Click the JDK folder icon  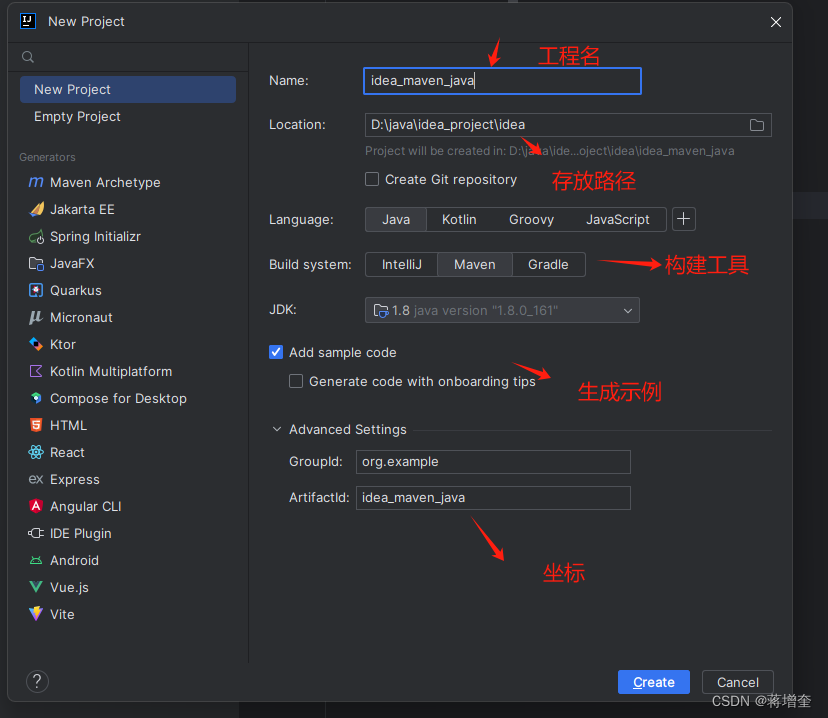(x=381, y=310)
